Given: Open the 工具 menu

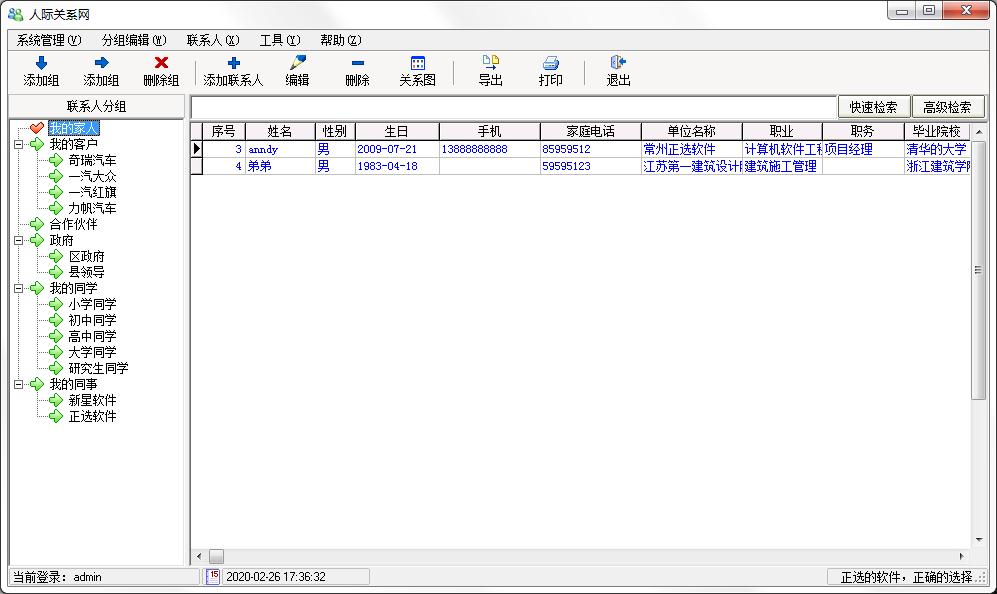Looking at the screenshot, I should pos(279,40).
